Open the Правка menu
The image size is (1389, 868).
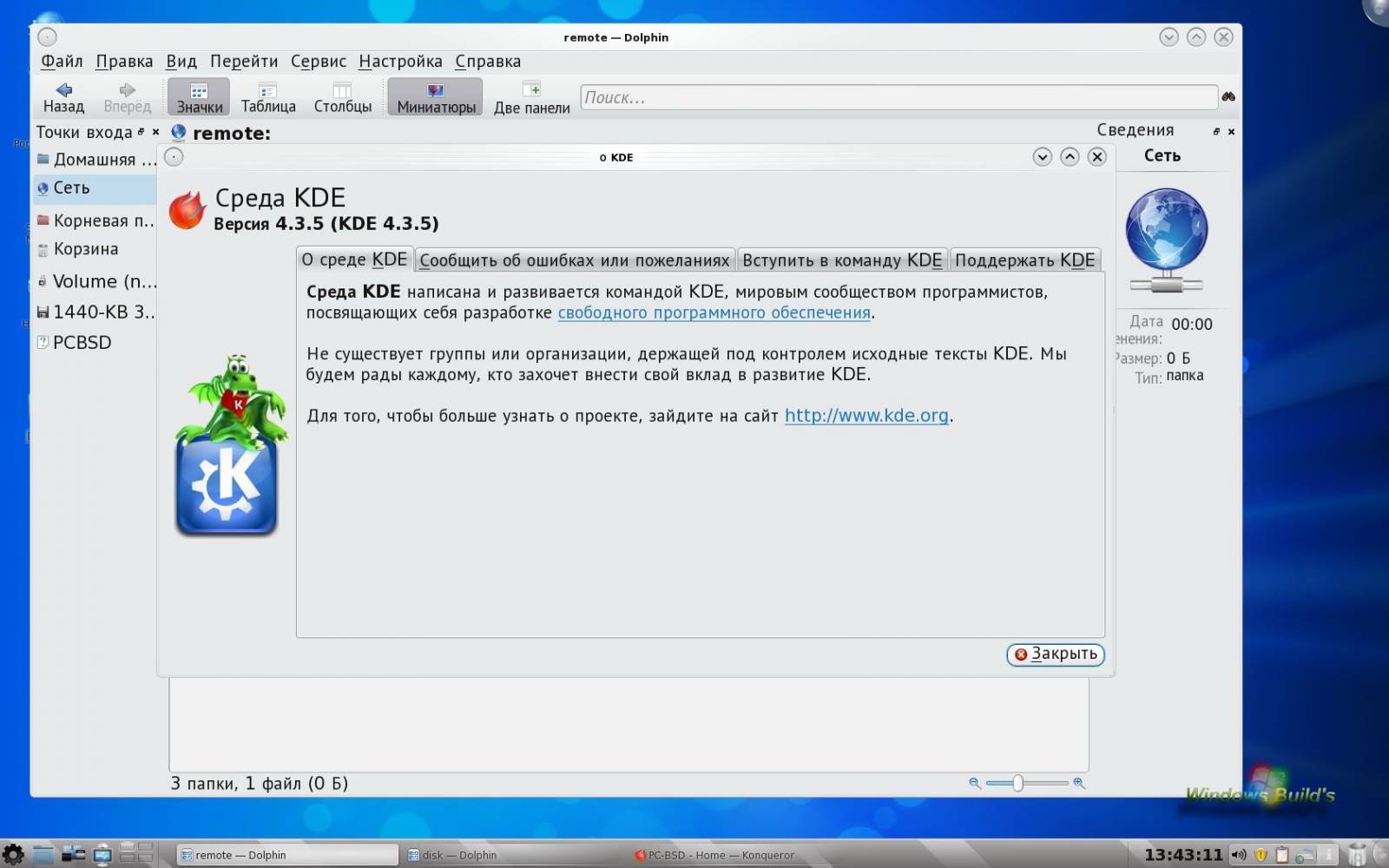pyautogui.click(x=124, y=61)
